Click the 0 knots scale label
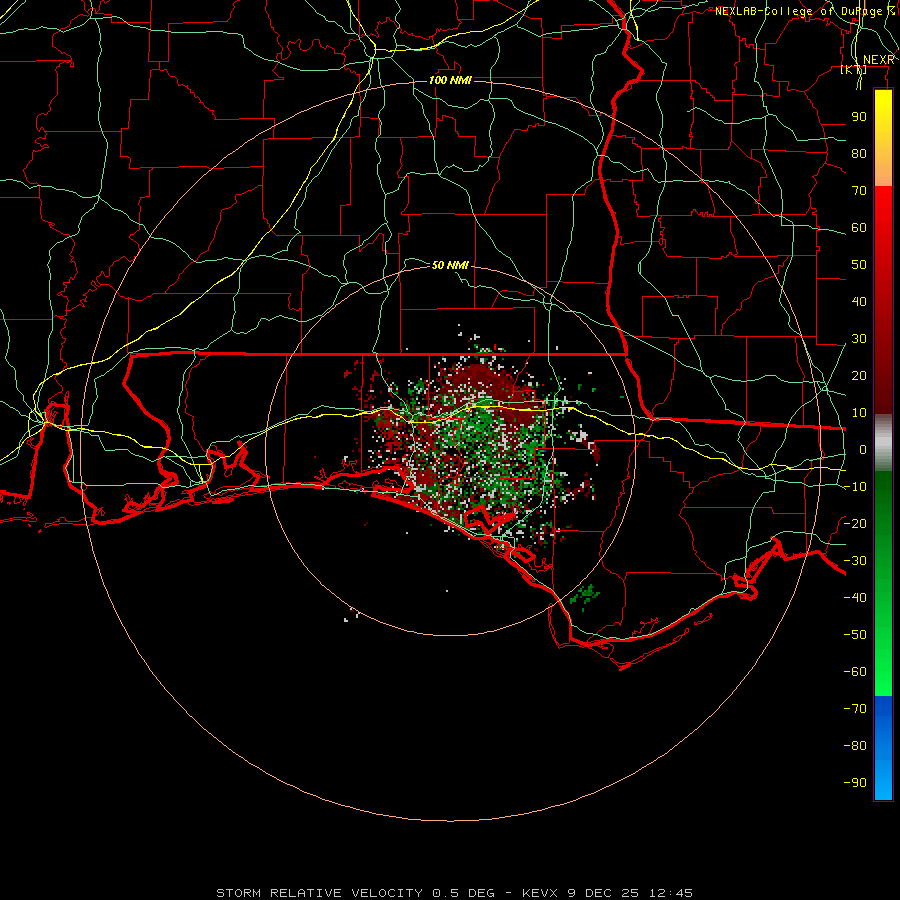This screenshot has height=900, width=900. click(863, 449)
